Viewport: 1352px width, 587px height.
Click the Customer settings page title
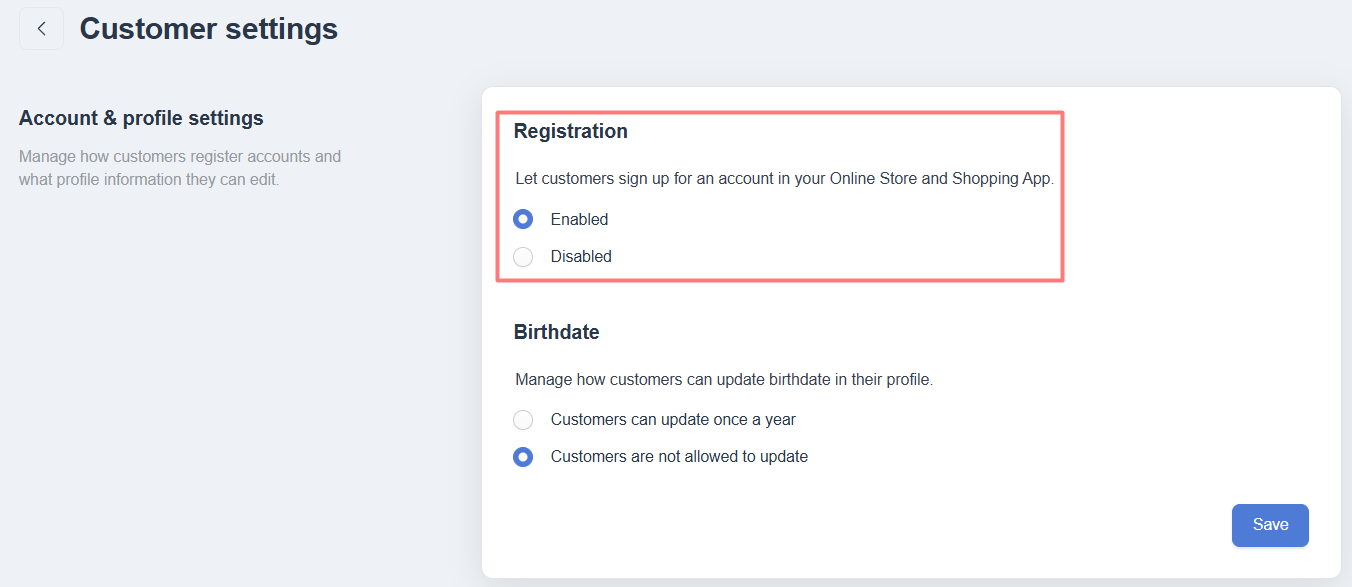coord(208,29)
